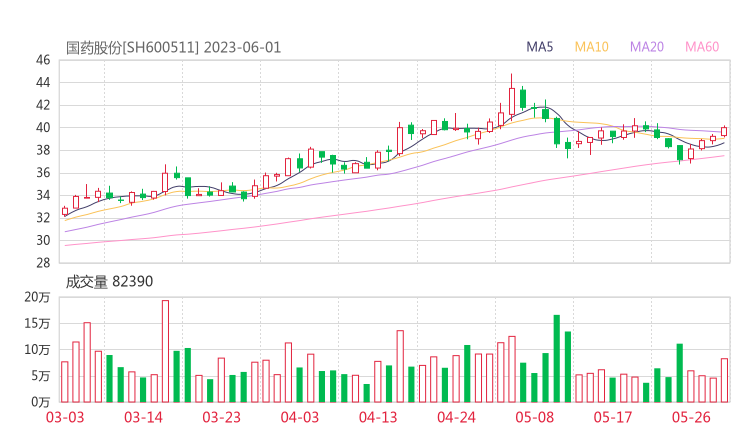The image size is (740, 440).
Task: Click the tallest red volume bar near 20万
Action: (165, 351)
